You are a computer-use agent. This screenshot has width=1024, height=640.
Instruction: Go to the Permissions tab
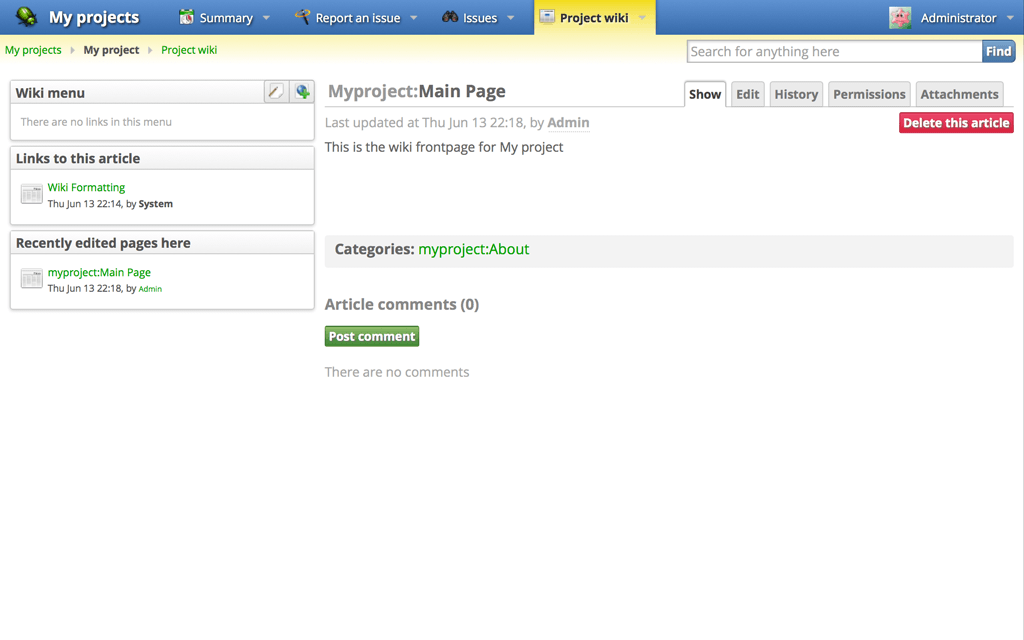click(x=869, y=94)
